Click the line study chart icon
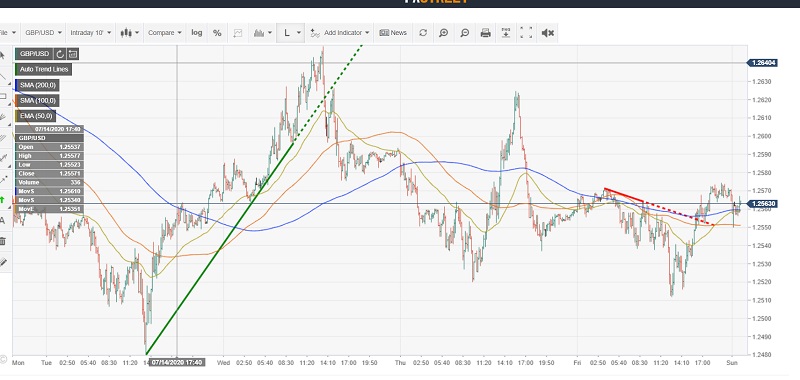Viewport: 800px width, 380px height. point(238,33)
